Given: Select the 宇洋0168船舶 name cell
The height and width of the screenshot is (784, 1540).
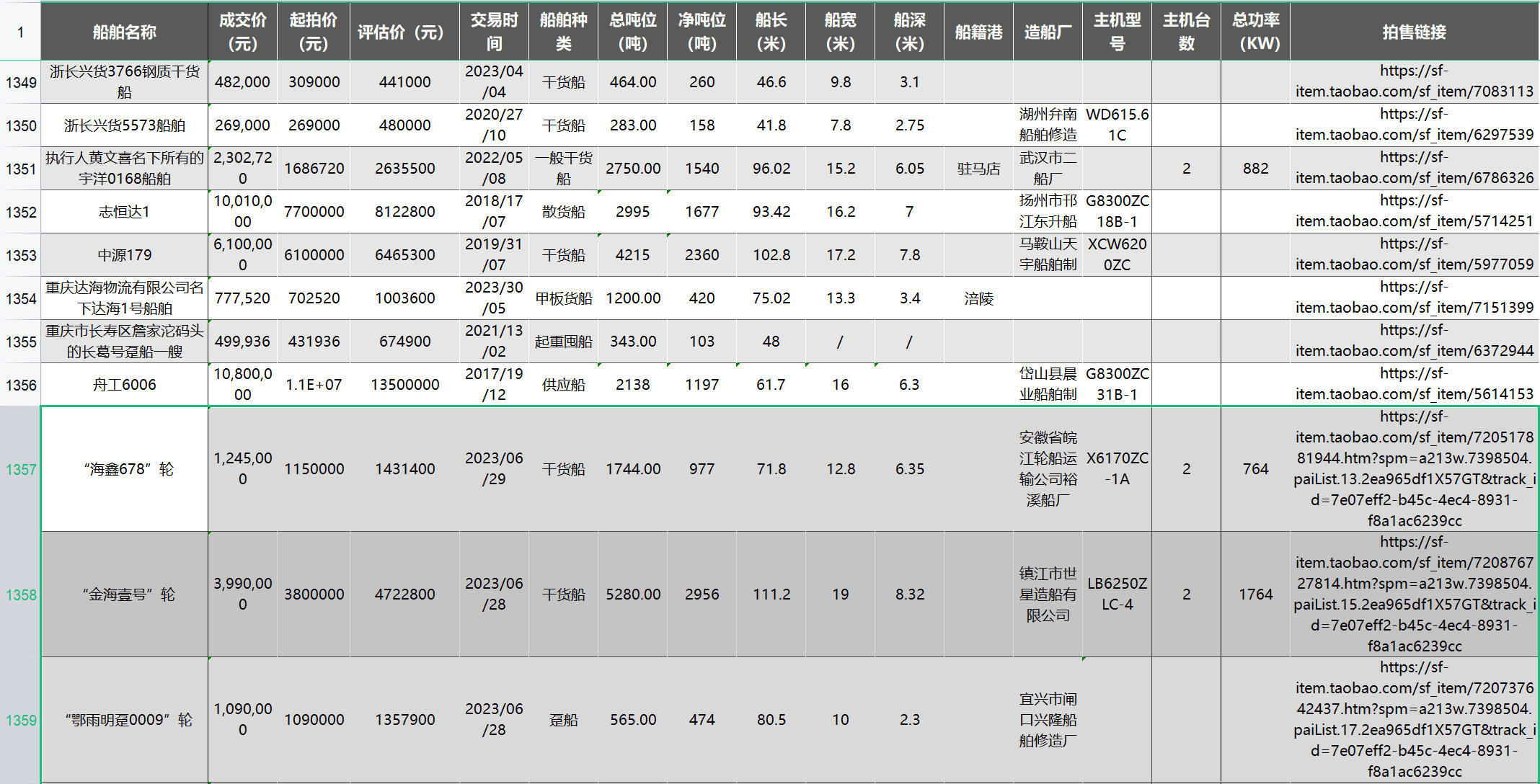Looking at the screenshot, I should click(125, 169).
